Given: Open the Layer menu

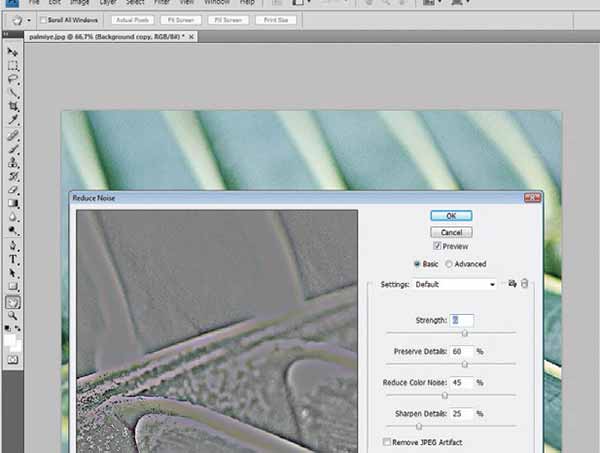Looking at the screenshot, I should click(x=108, y=2).
